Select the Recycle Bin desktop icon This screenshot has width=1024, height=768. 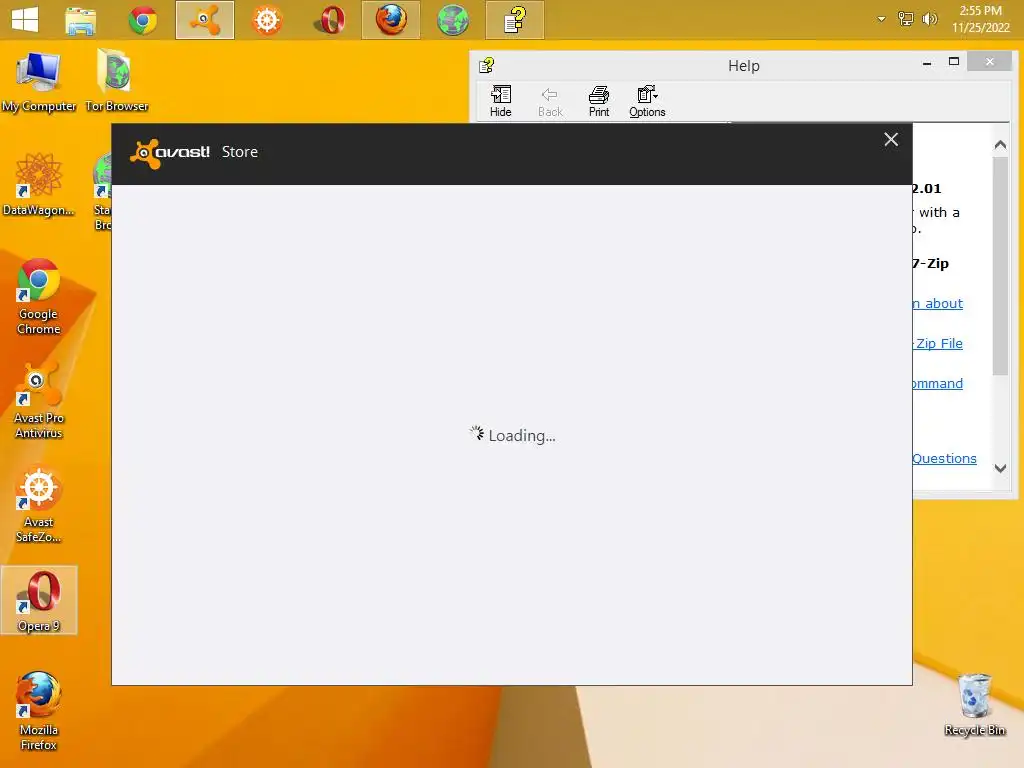[x=974, y=705]
